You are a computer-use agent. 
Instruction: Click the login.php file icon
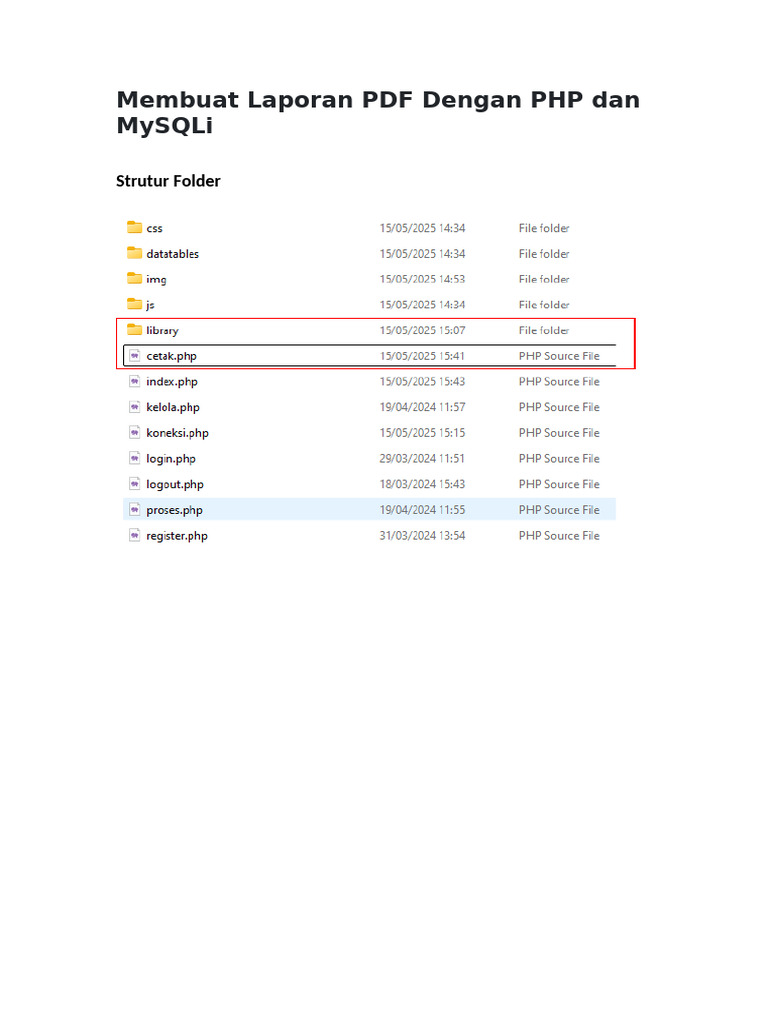click(135, 458)
